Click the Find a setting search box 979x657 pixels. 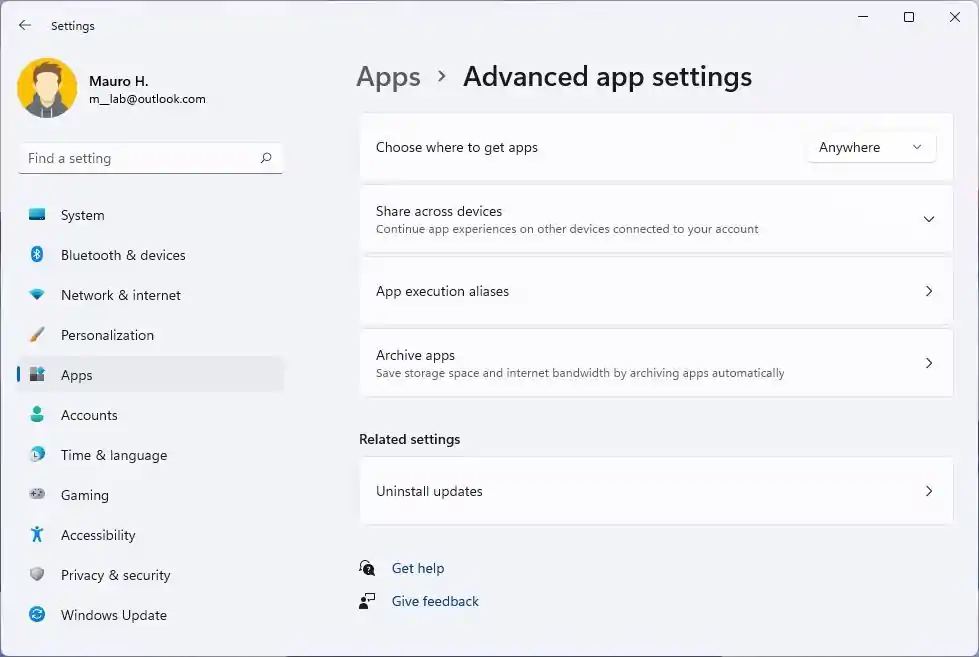[x=140, y=158]
